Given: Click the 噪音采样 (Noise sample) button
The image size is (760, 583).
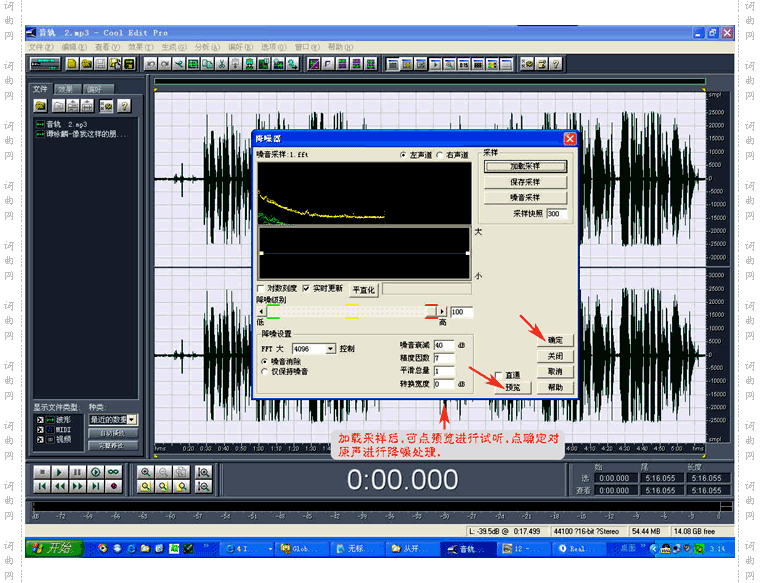Looking at the screenshot, I should pyautogui.click(x=525, y=197).
